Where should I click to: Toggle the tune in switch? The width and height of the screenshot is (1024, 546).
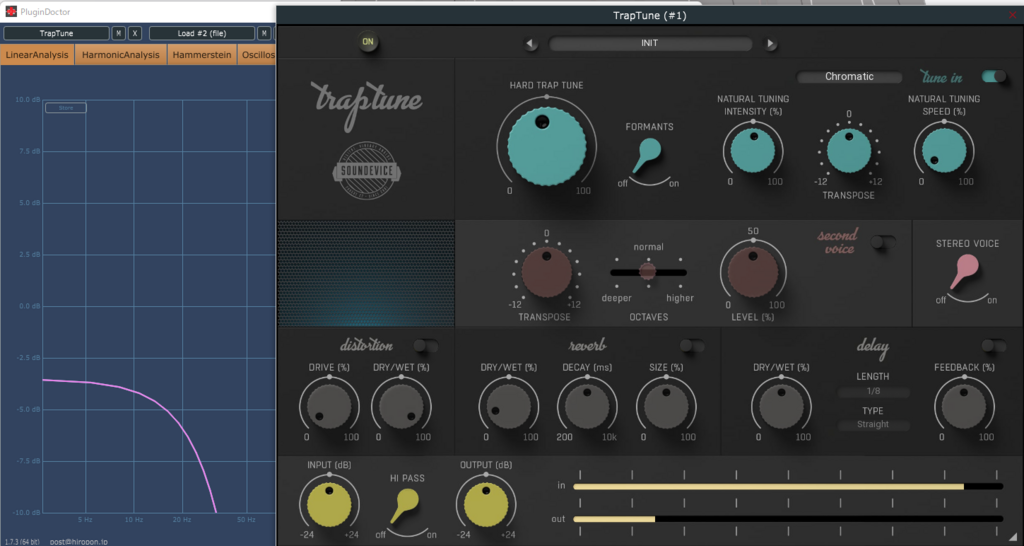pyautogui.click(x=994, y=76)
